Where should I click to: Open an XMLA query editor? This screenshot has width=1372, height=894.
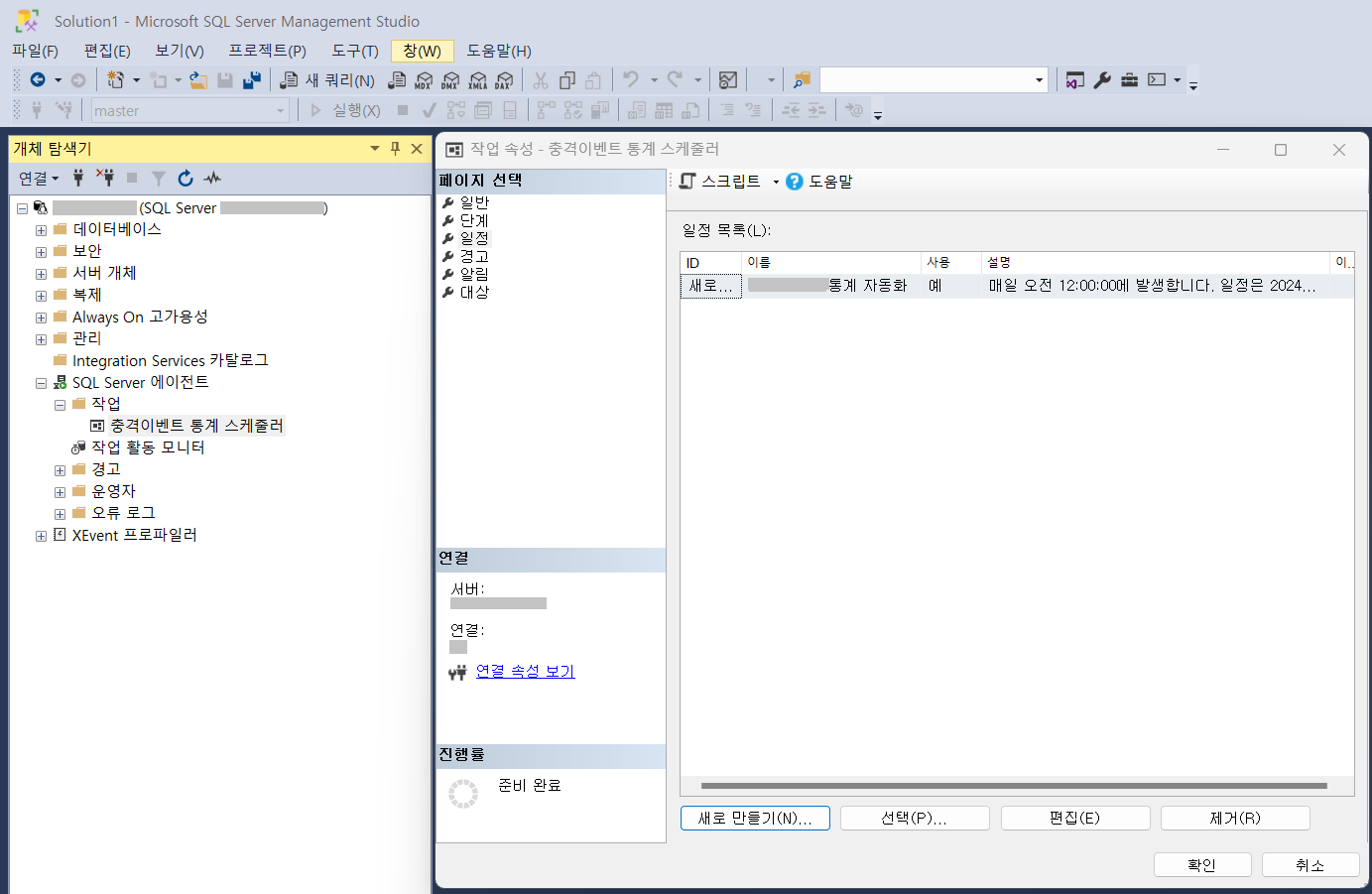tap(477, 80)
